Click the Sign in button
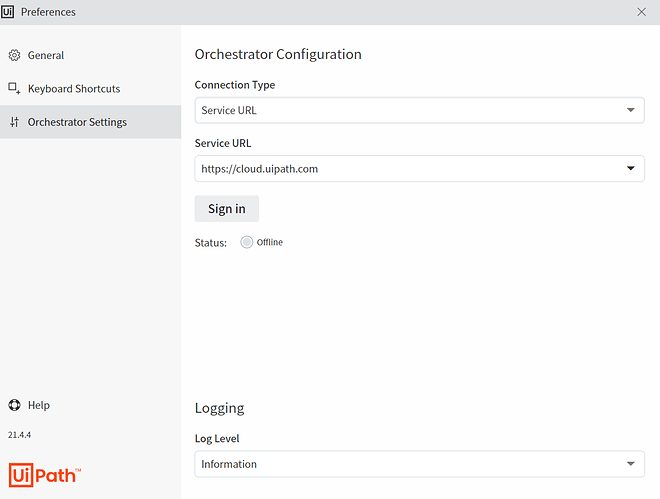The width and height of the screenshot is (660, 499). coord(226,209)
